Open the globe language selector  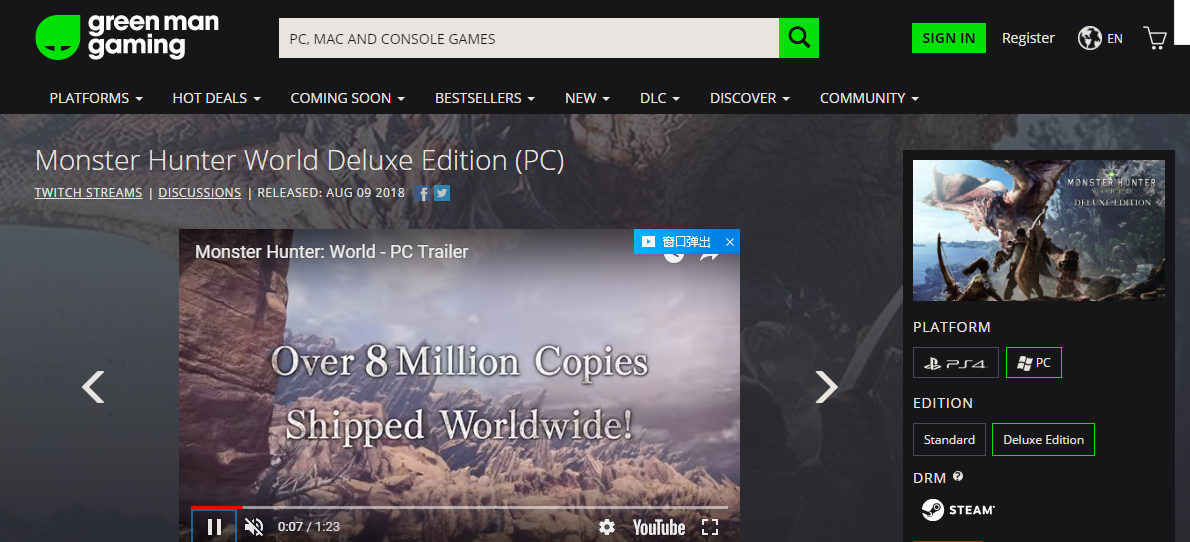pyautogui.click(x=1090, y=38)
